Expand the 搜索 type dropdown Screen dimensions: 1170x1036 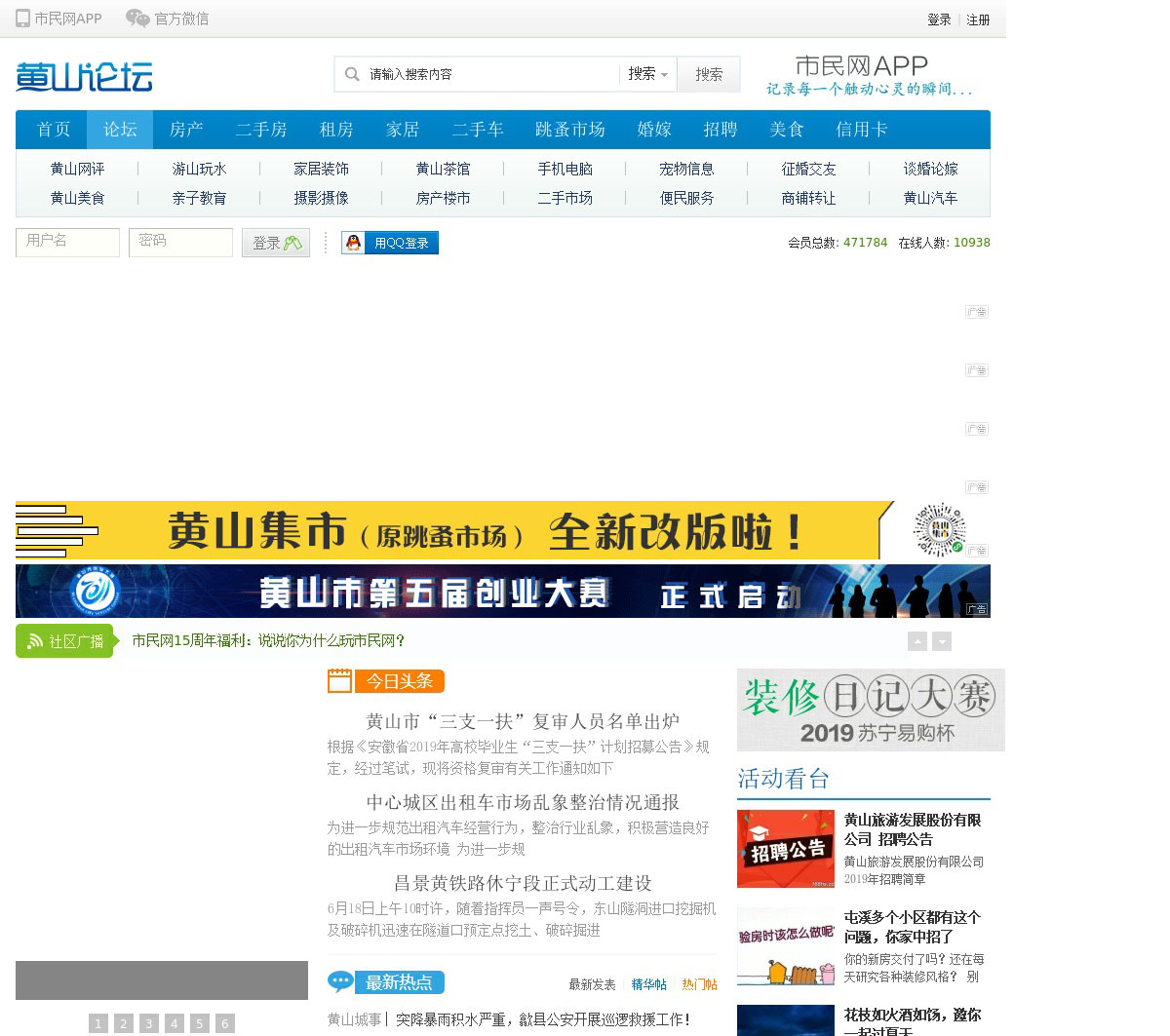pos(648,74)
